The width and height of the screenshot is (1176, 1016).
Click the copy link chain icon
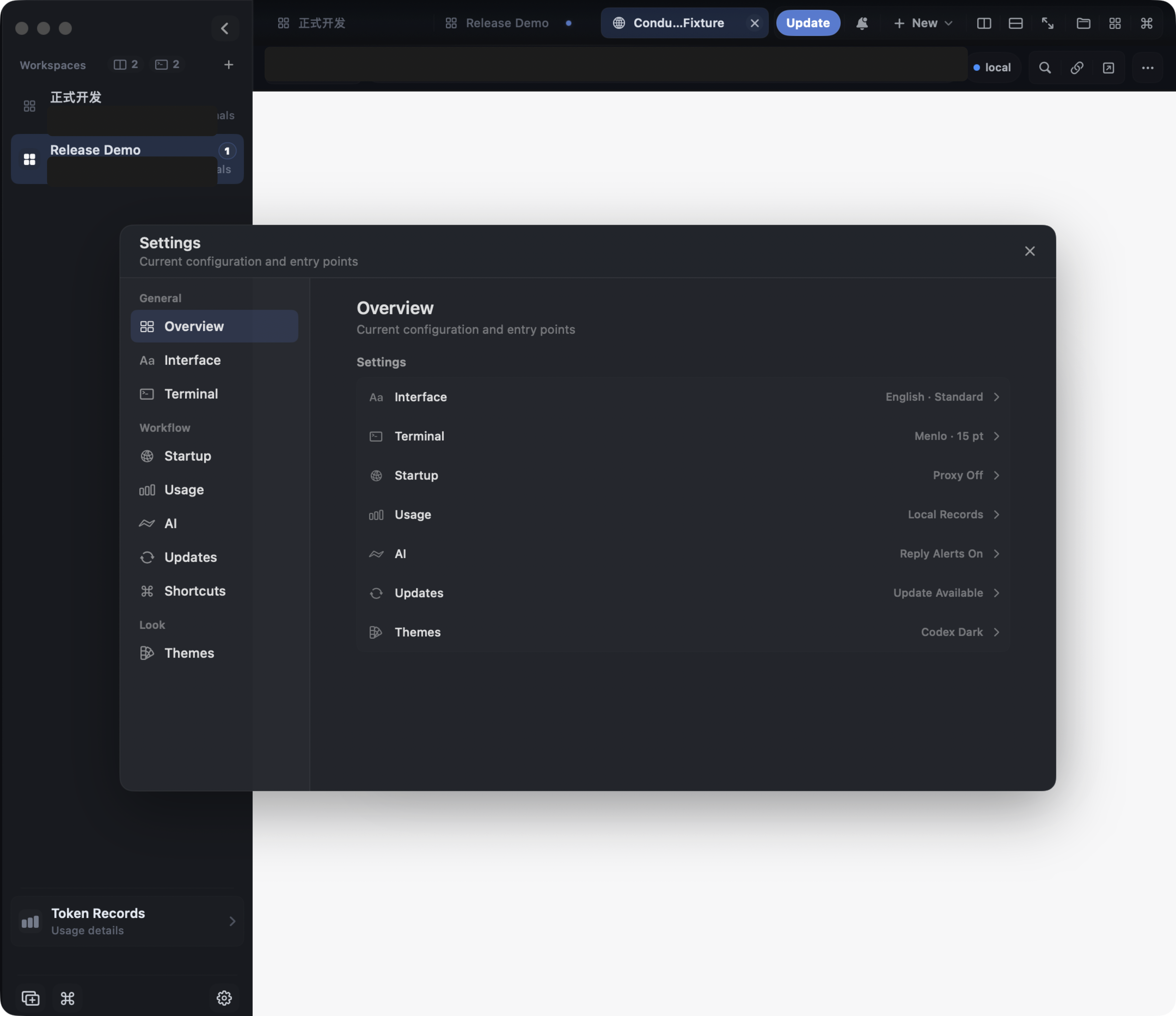pyautogui.click(x=1077, y=68)
